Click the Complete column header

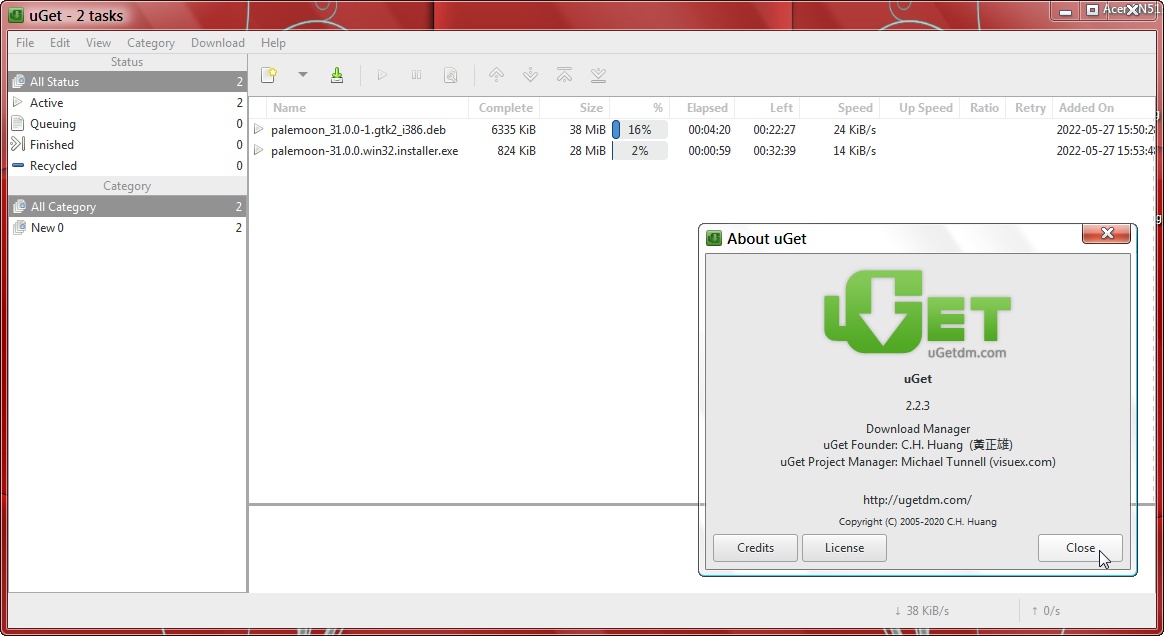coord(504,108)
